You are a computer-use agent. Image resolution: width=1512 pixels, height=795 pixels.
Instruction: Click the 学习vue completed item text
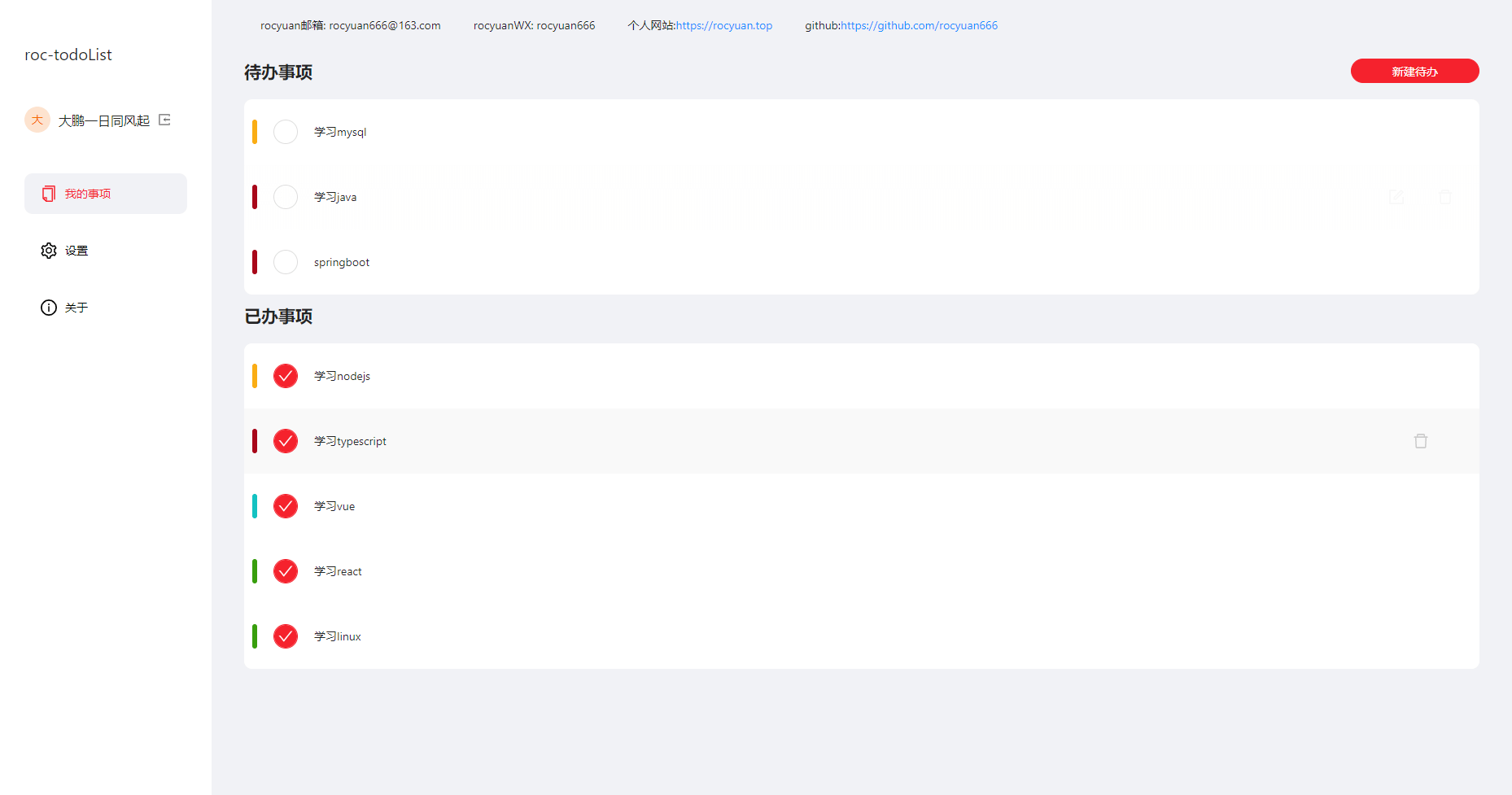334,506
